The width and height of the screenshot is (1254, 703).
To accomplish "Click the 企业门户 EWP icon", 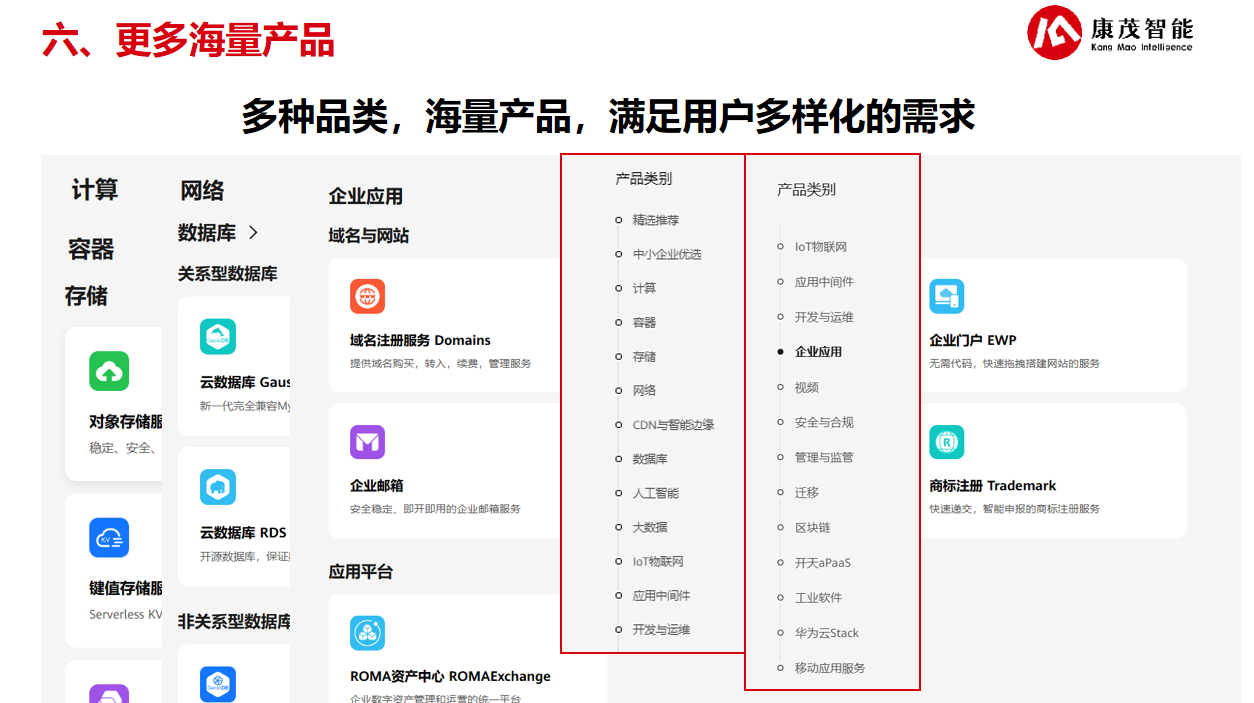I will 946,296.
